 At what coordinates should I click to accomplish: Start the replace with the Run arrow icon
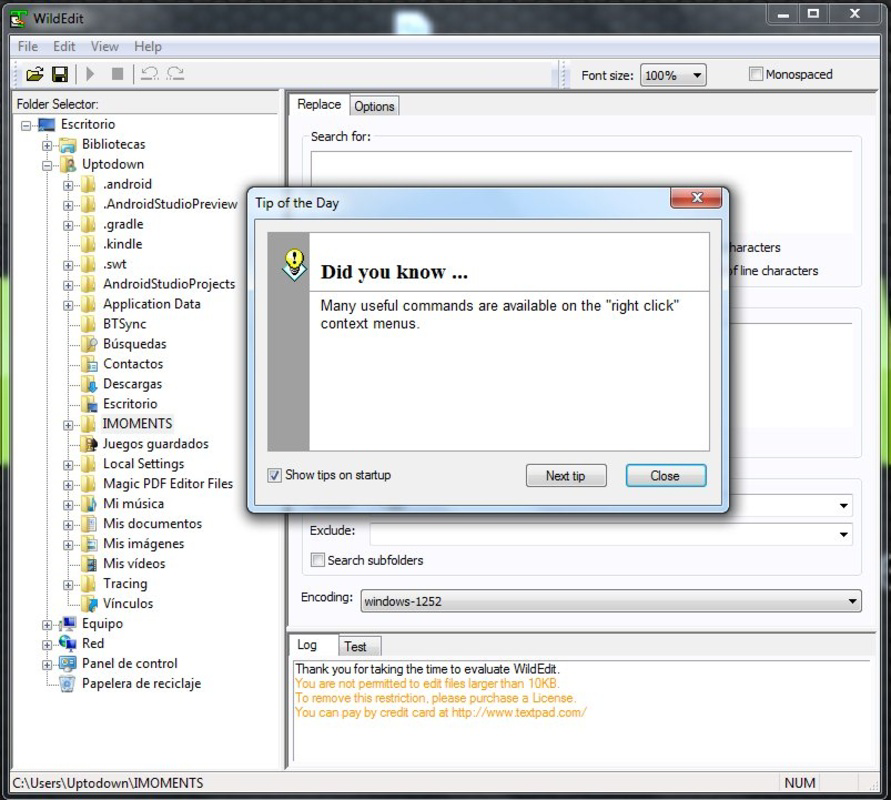[90, 74]
